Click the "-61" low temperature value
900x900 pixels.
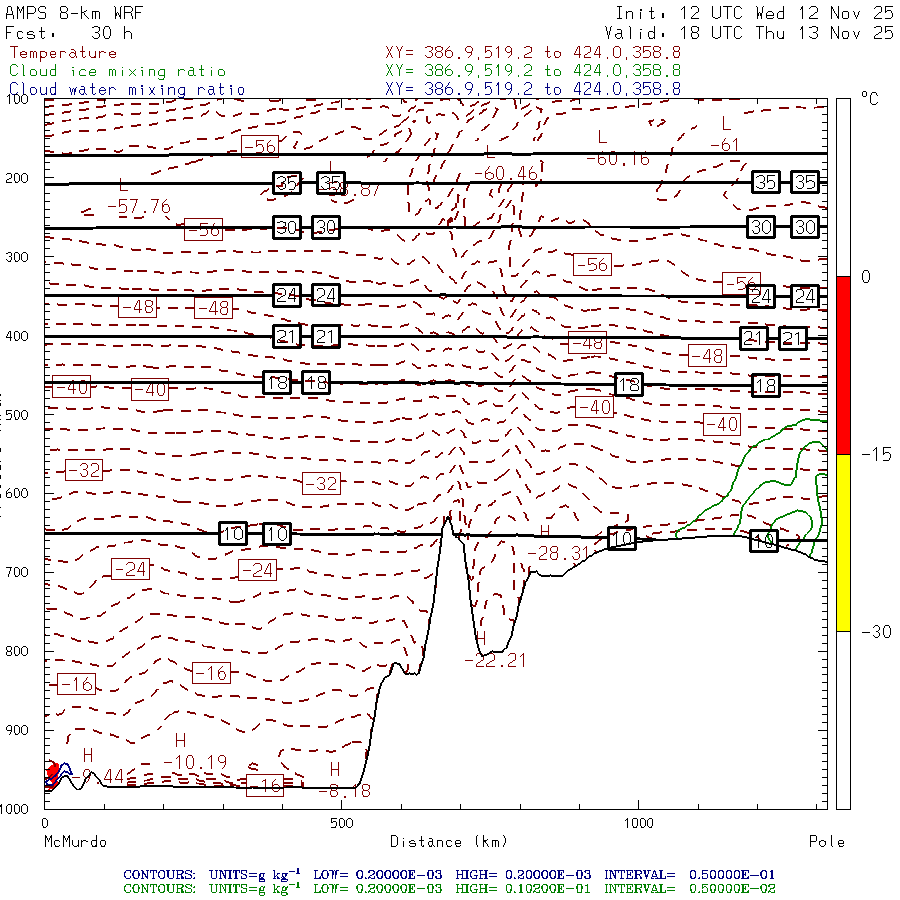[x=724, y=145]
